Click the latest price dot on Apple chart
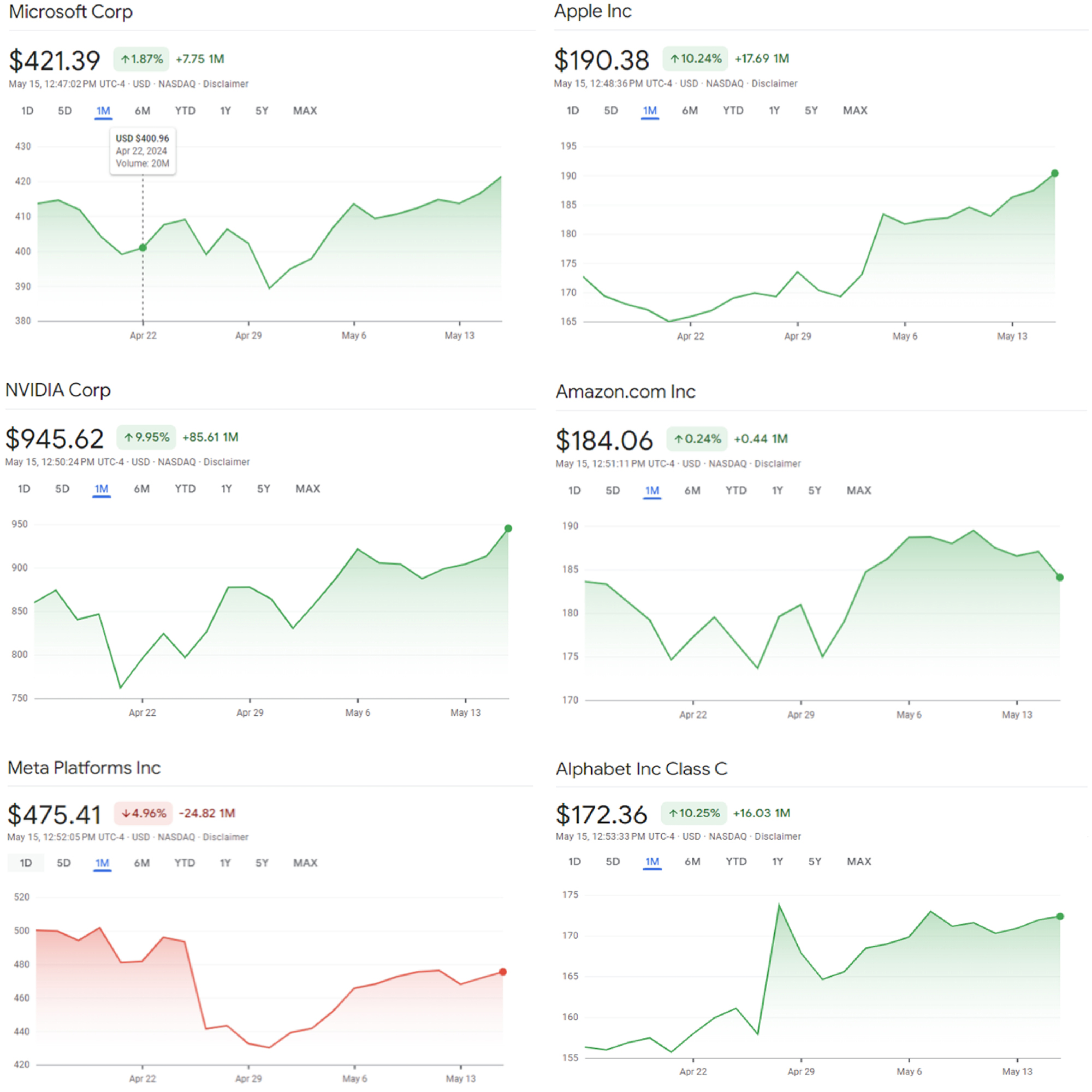 pos(1055,174)
